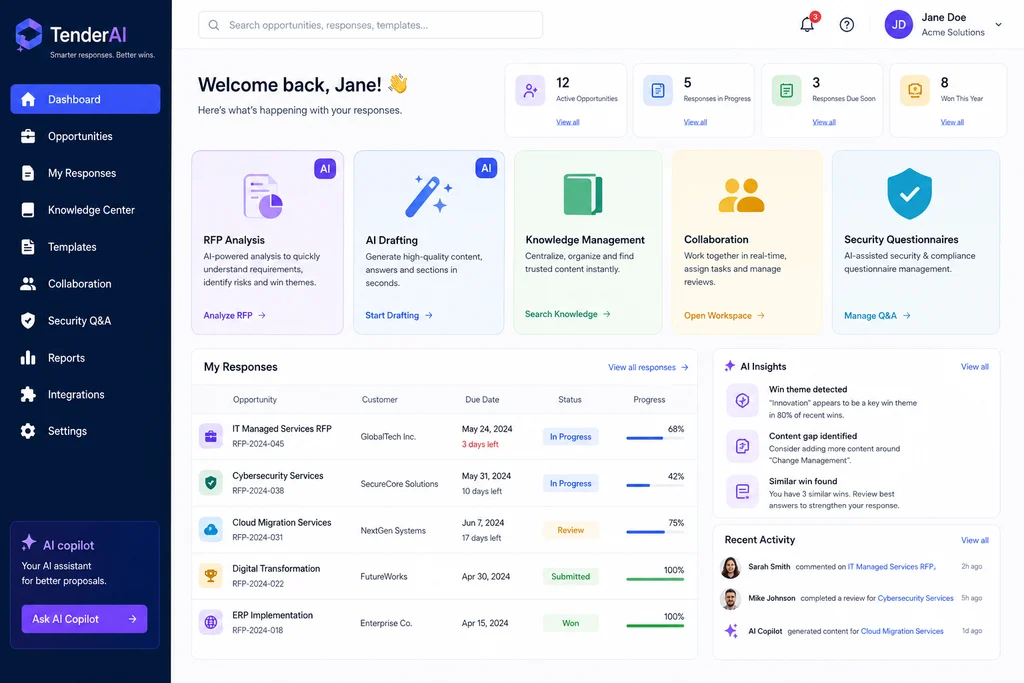
Task: Click the Similar win found insight icon
Action: (743, 492)
